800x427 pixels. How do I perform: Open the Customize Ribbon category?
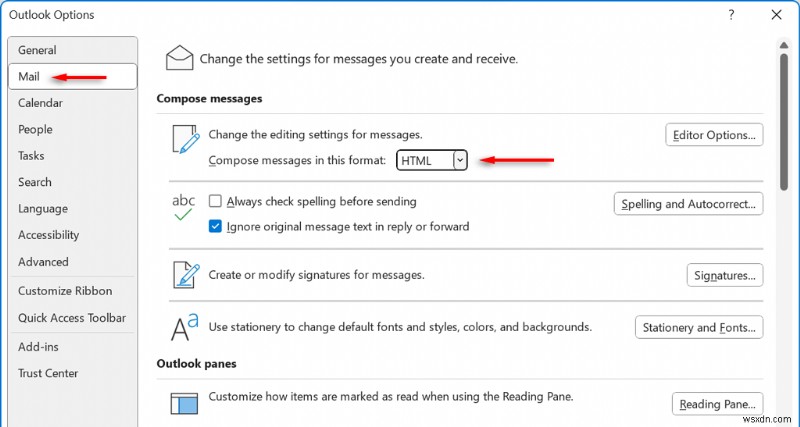pos(72,291)
